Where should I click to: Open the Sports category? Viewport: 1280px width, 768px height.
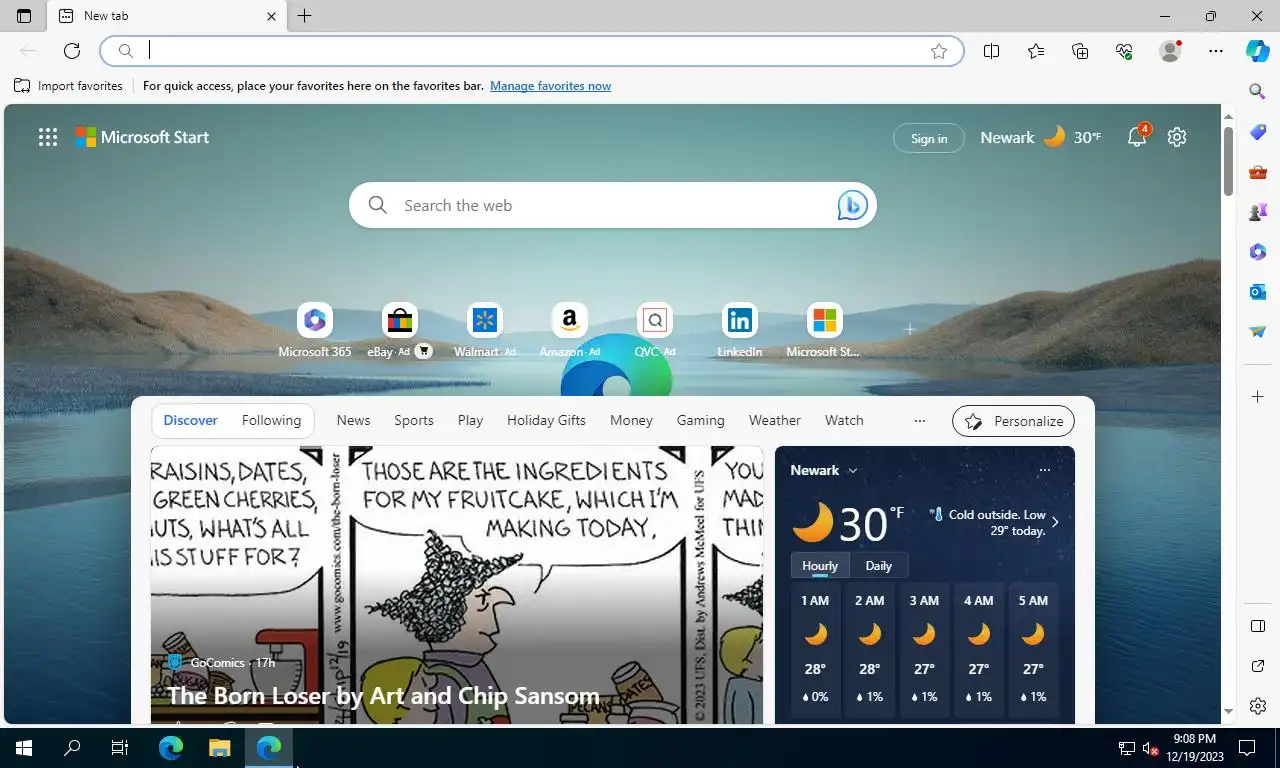(x=414, y=421)
